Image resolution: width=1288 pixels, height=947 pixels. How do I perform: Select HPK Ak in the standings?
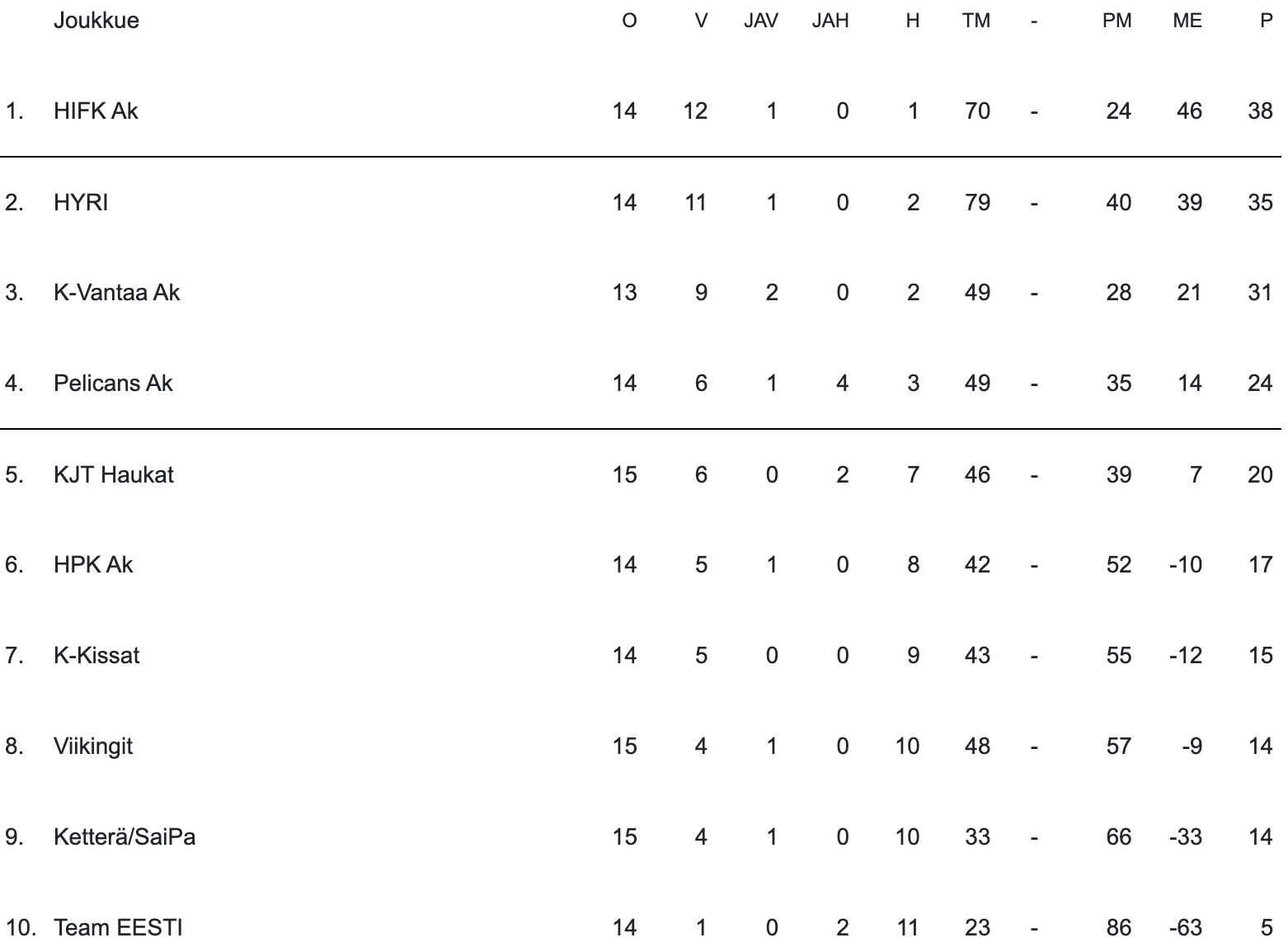point(93,564)
